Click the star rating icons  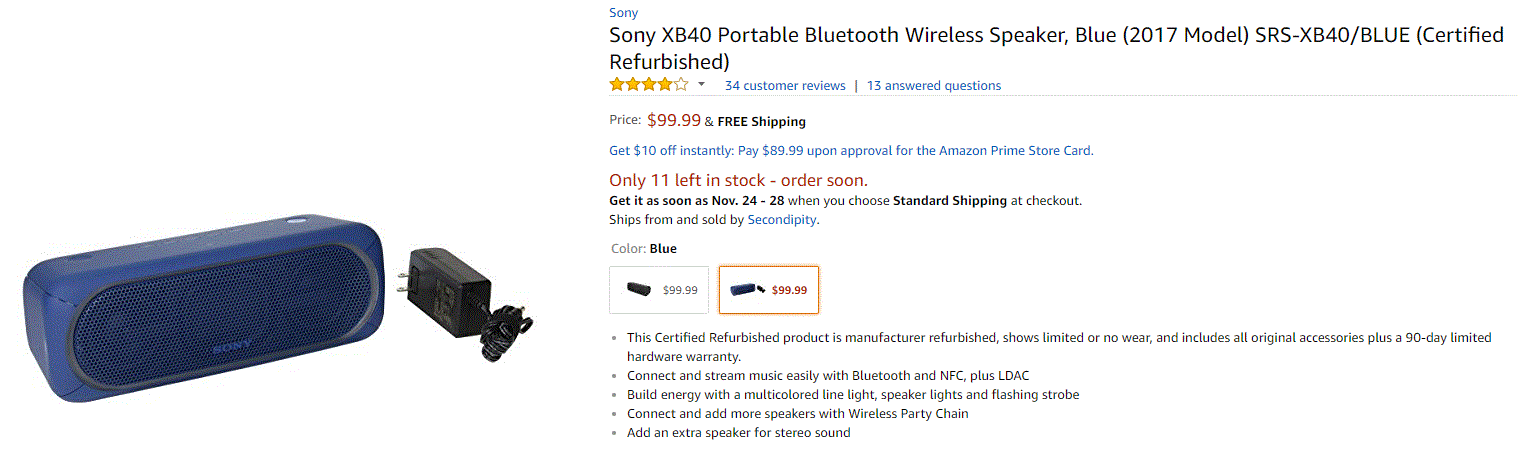tap(649, 85)
